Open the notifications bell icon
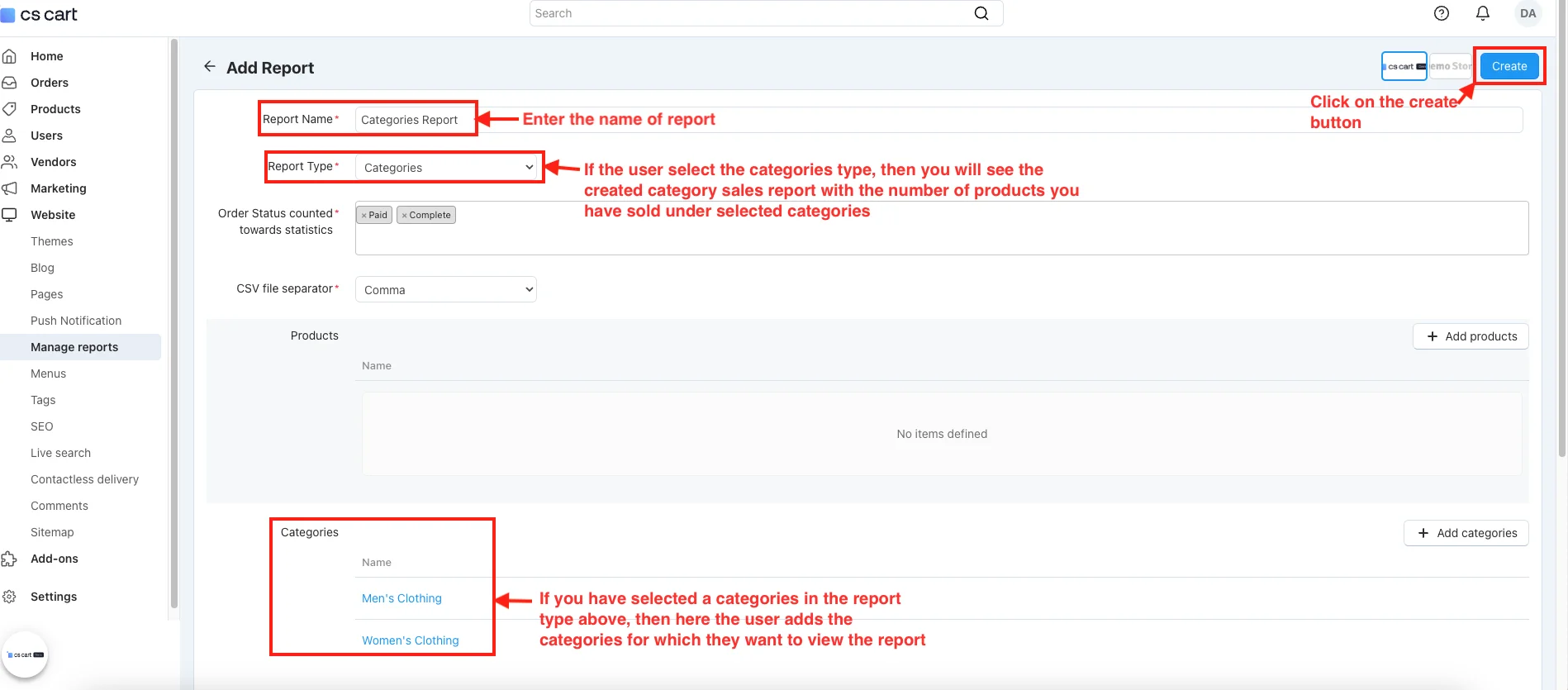1568x690 pixels. point(1483,13)
